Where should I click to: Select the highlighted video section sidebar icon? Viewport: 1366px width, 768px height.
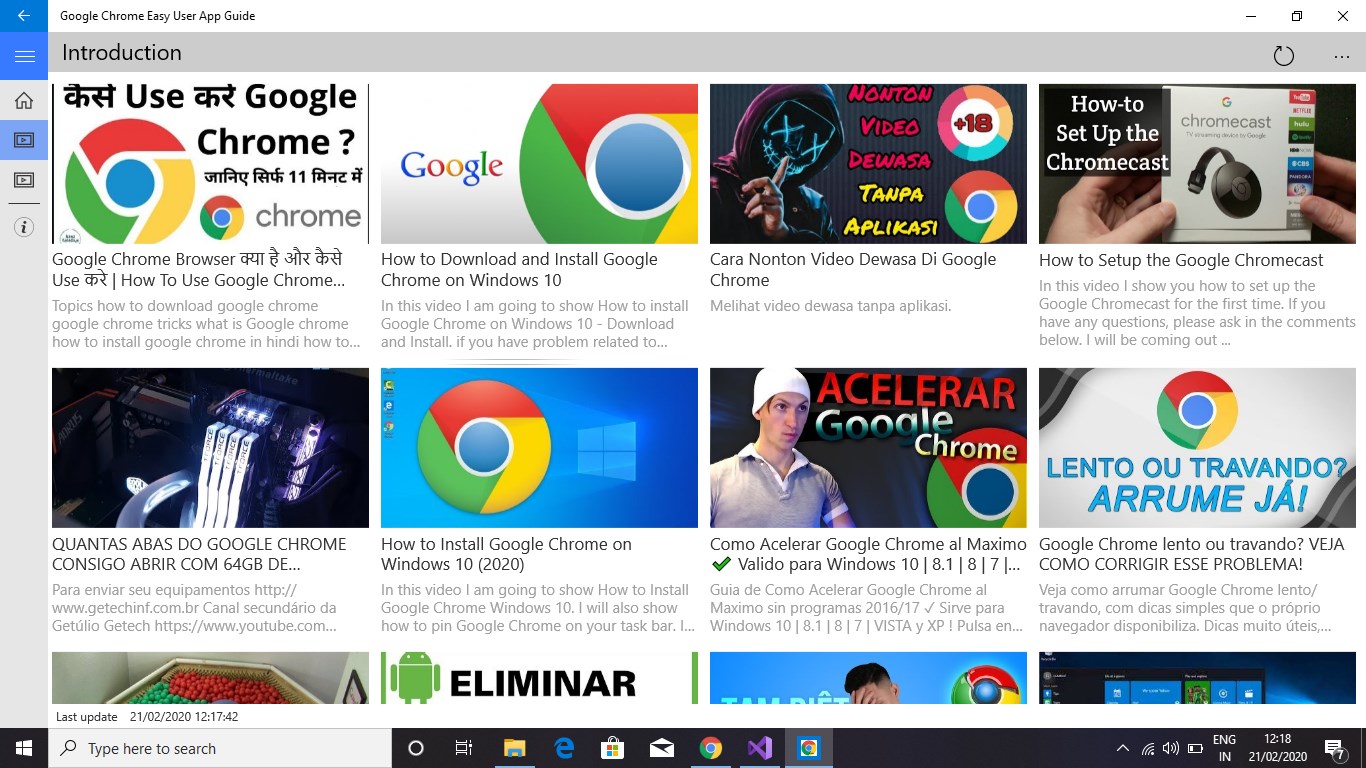24,140
